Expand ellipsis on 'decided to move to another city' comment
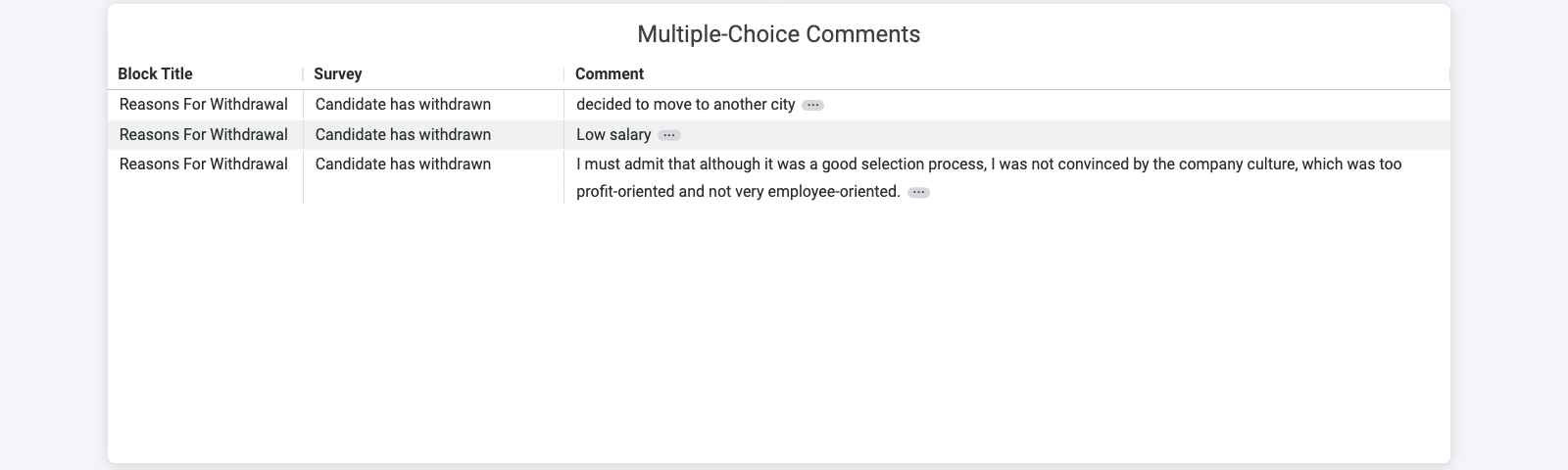1568x470 pixels. coord(812,105)
